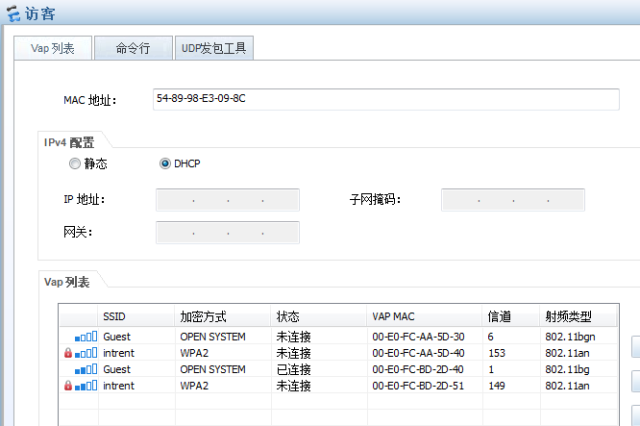Sort by the 加密方式 column header
The image size is (640, 426).
click(223, 316)
